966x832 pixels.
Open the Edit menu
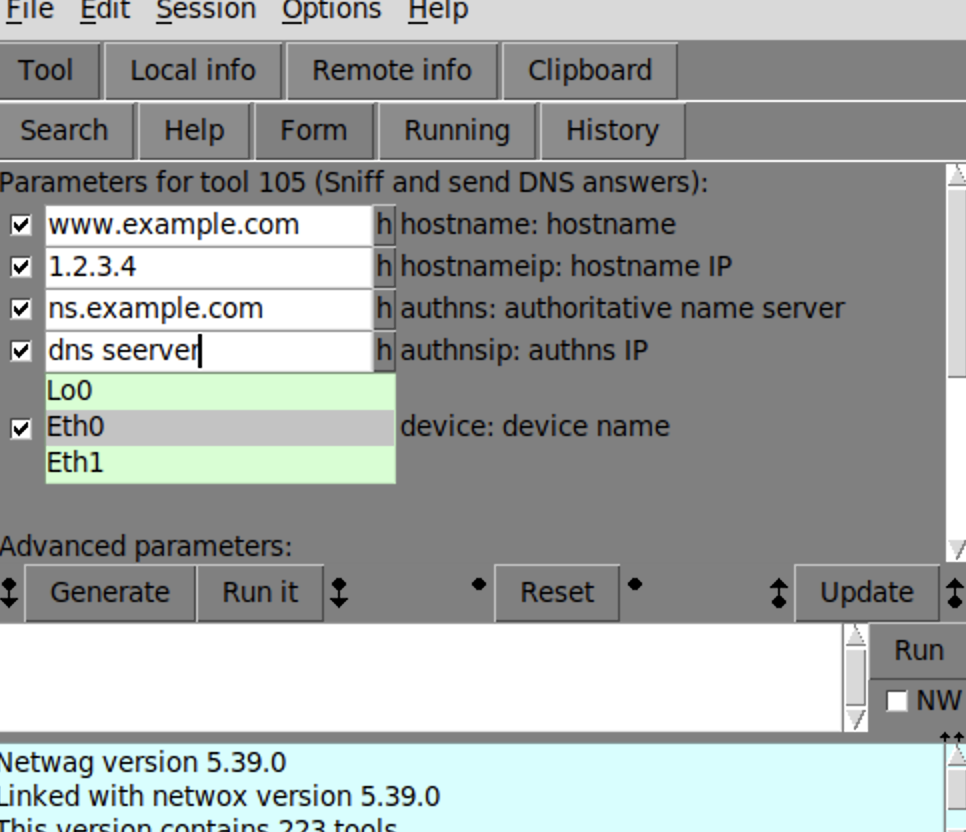(x=105, y=9)
